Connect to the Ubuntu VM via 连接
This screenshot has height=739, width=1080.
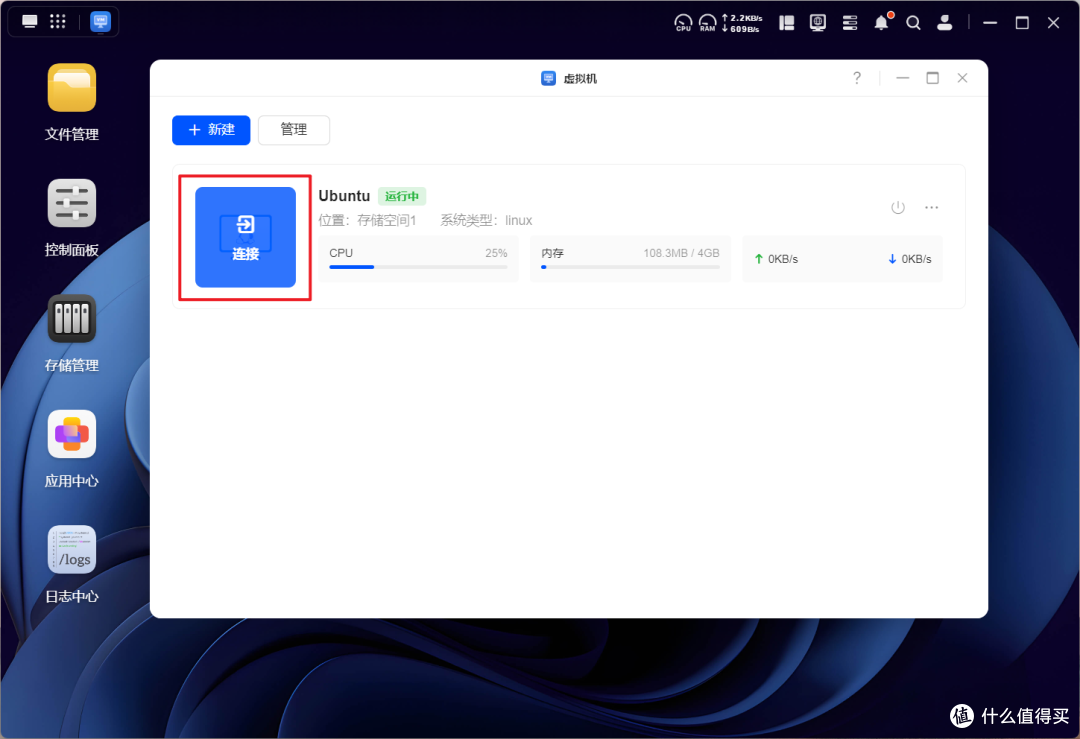coord(245,237)
